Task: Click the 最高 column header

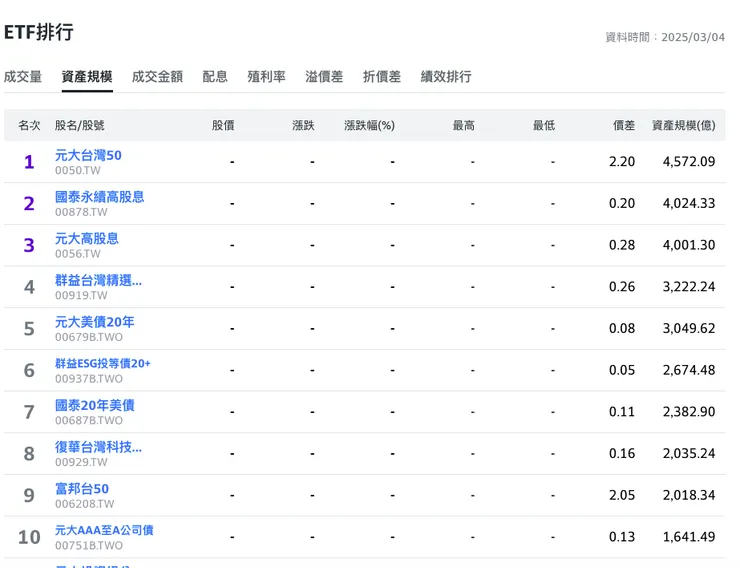Action: click(x=463, y=125)
